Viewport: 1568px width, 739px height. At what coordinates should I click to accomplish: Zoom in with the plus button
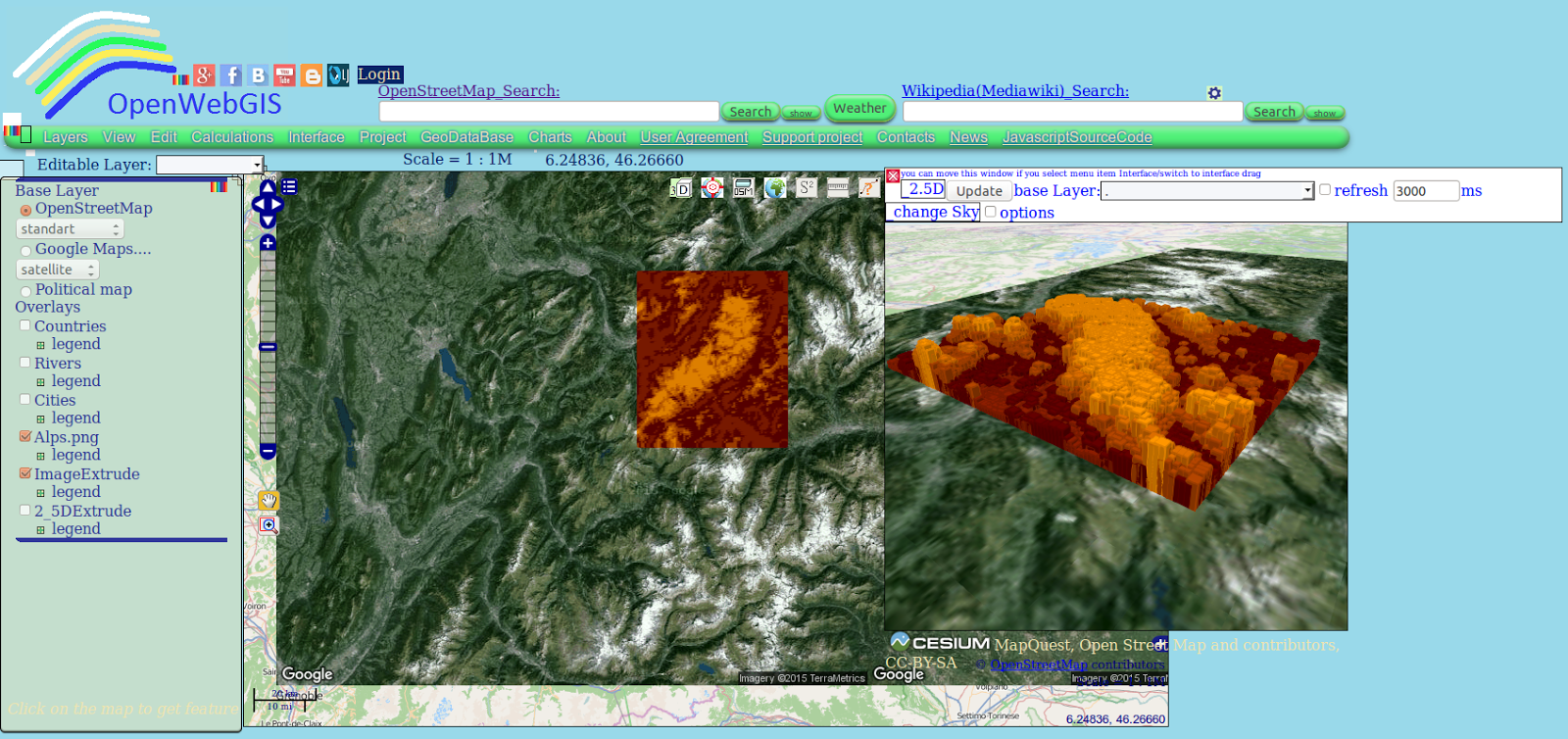click(x=268, y=243)
